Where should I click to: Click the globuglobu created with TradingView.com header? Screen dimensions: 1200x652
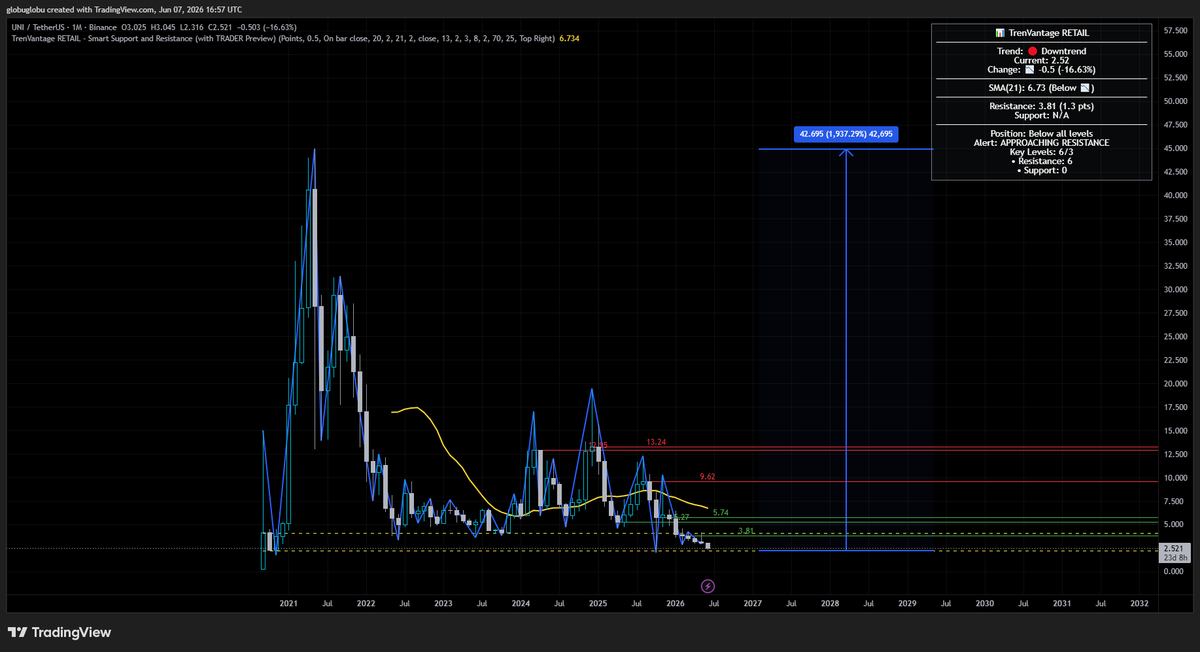123,10
